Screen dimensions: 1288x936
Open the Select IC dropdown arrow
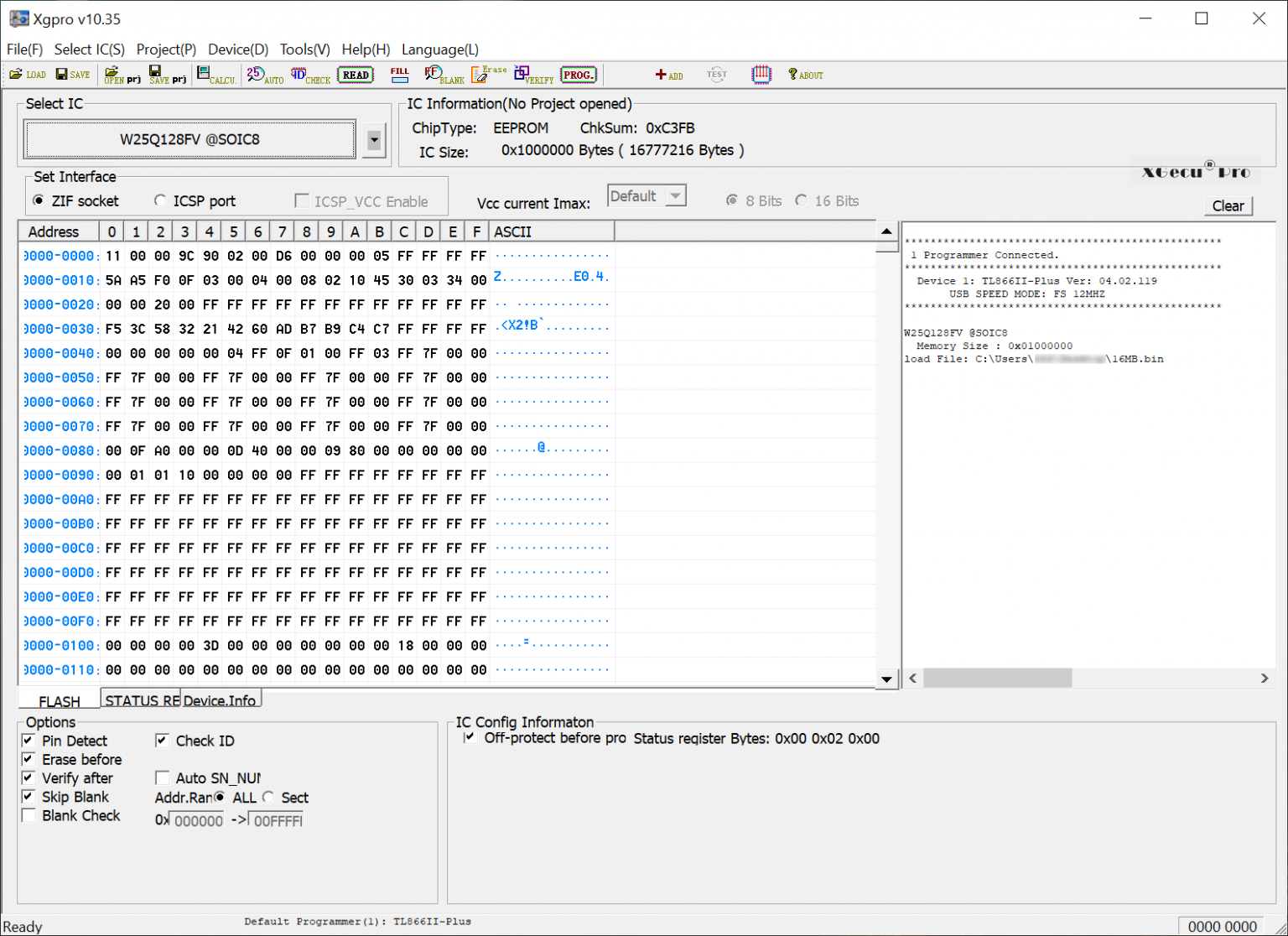374,140
